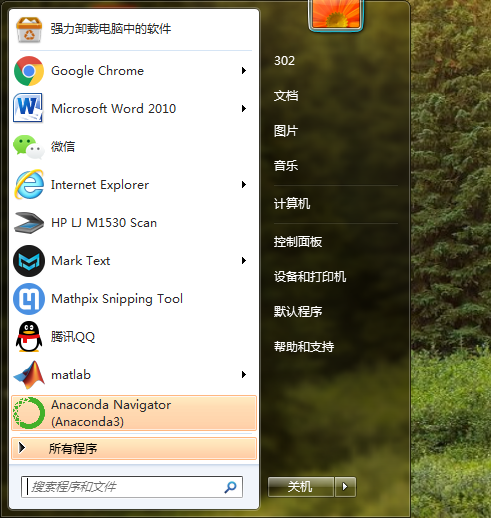
Task: Expand Mark Text jump list arrow
Action: tap(244, 261)
